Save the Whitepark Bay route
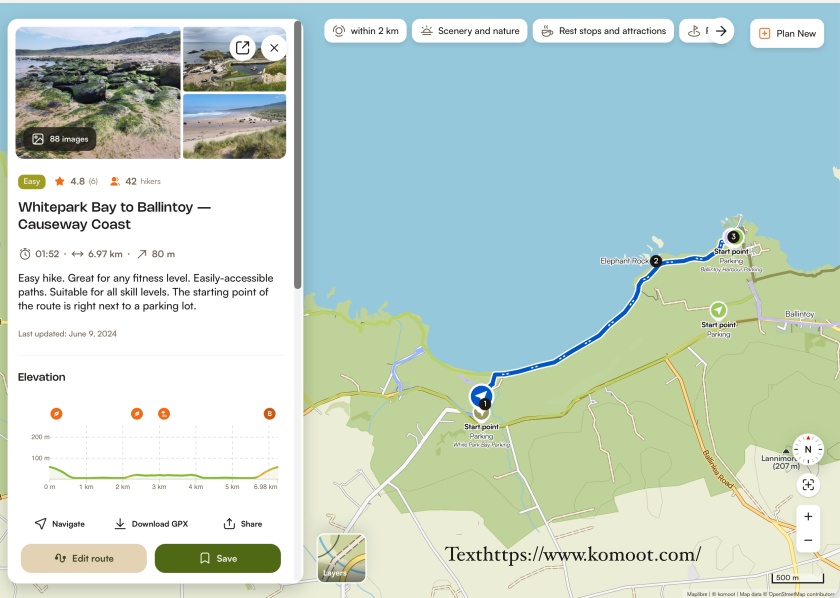This screenshot has height=598, width=840. pos(218,558)
